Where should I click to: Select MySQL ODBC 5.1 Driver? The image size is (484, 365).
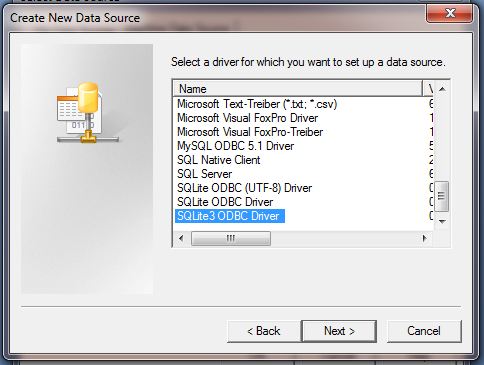(x=235, y=146)
